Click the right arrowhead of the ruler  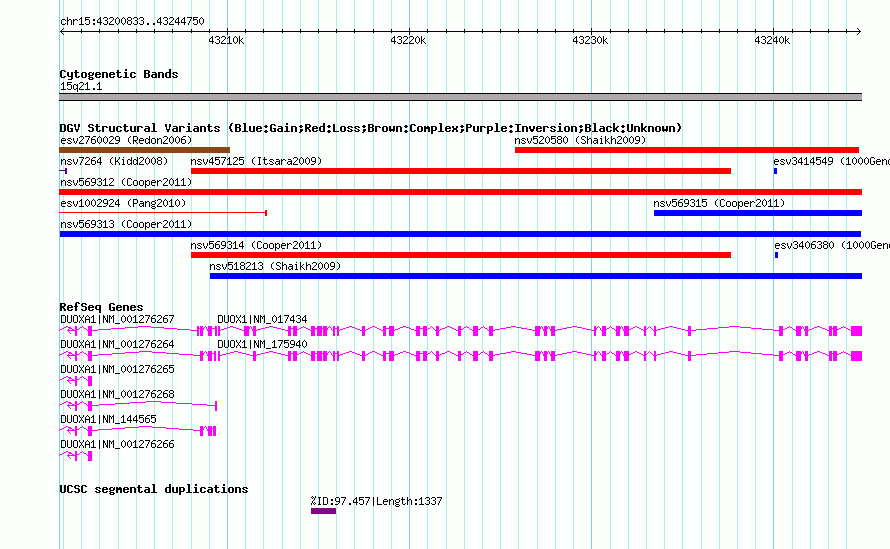pos(859,31)
